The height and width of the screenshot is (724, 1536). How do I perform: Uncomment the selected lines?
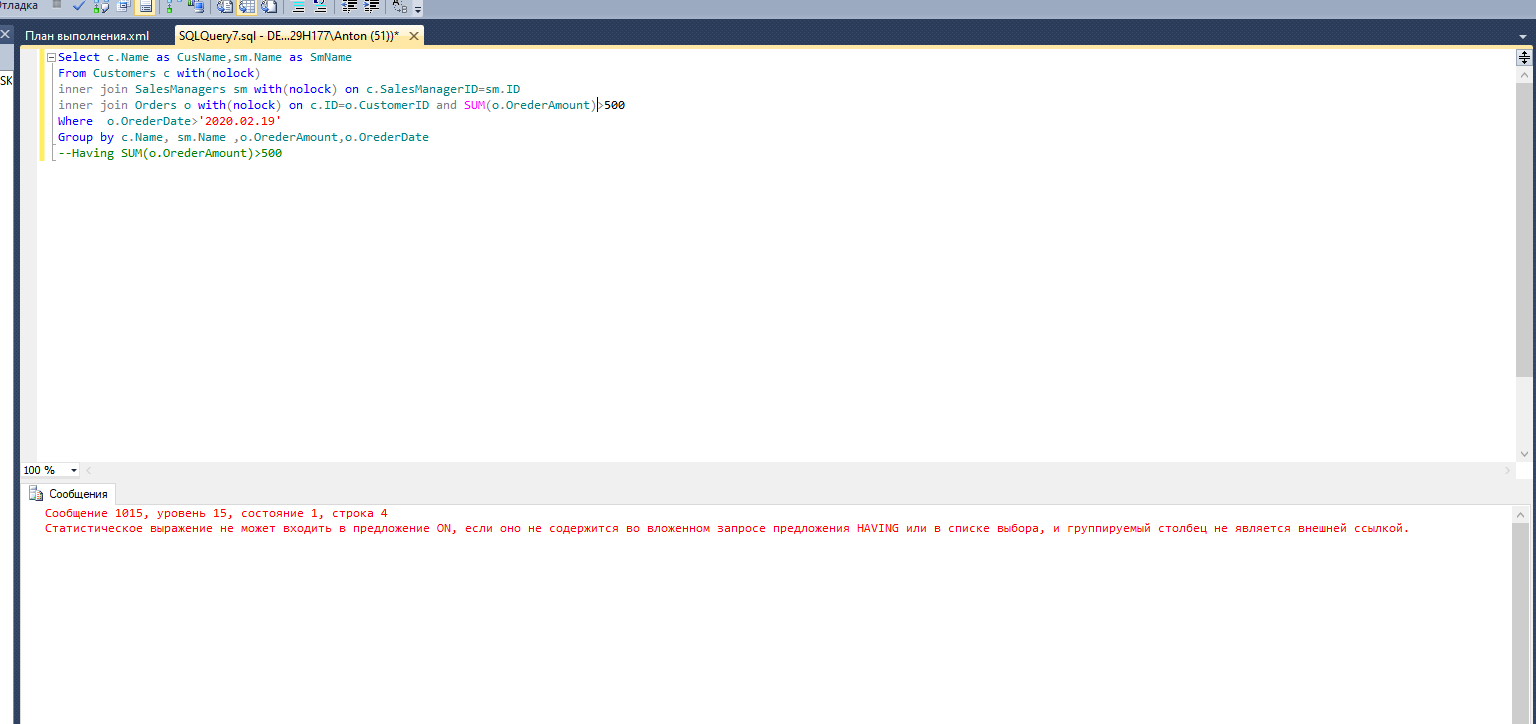pos(320,5)
